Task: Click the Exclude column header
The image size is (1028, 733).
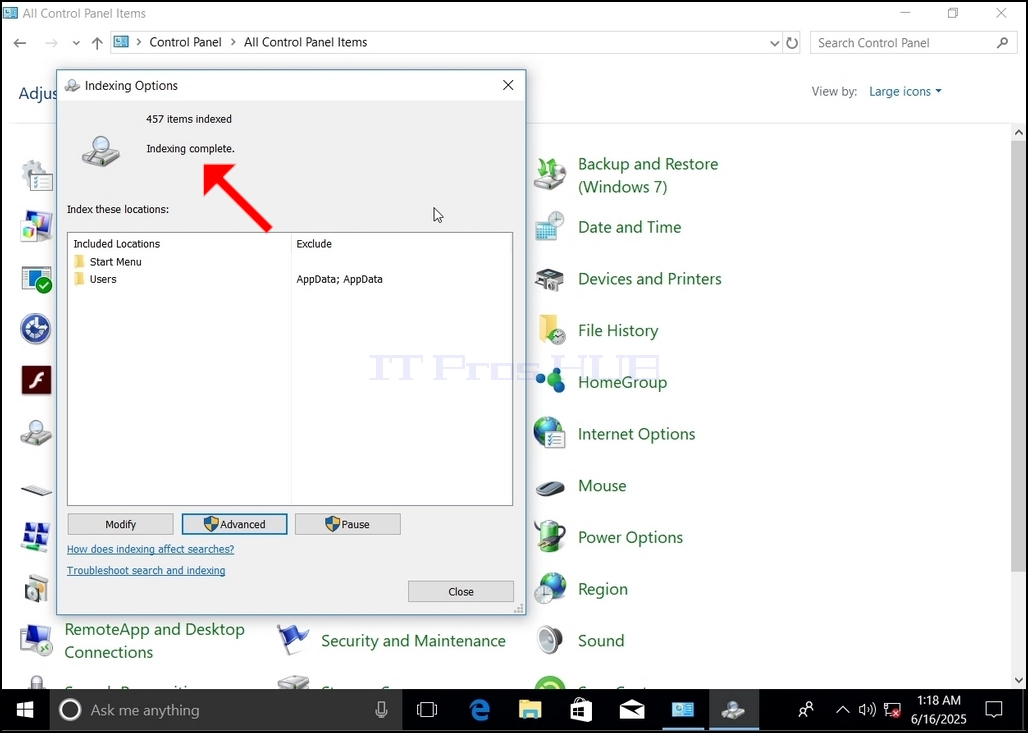Action: [x=314, y=244]
